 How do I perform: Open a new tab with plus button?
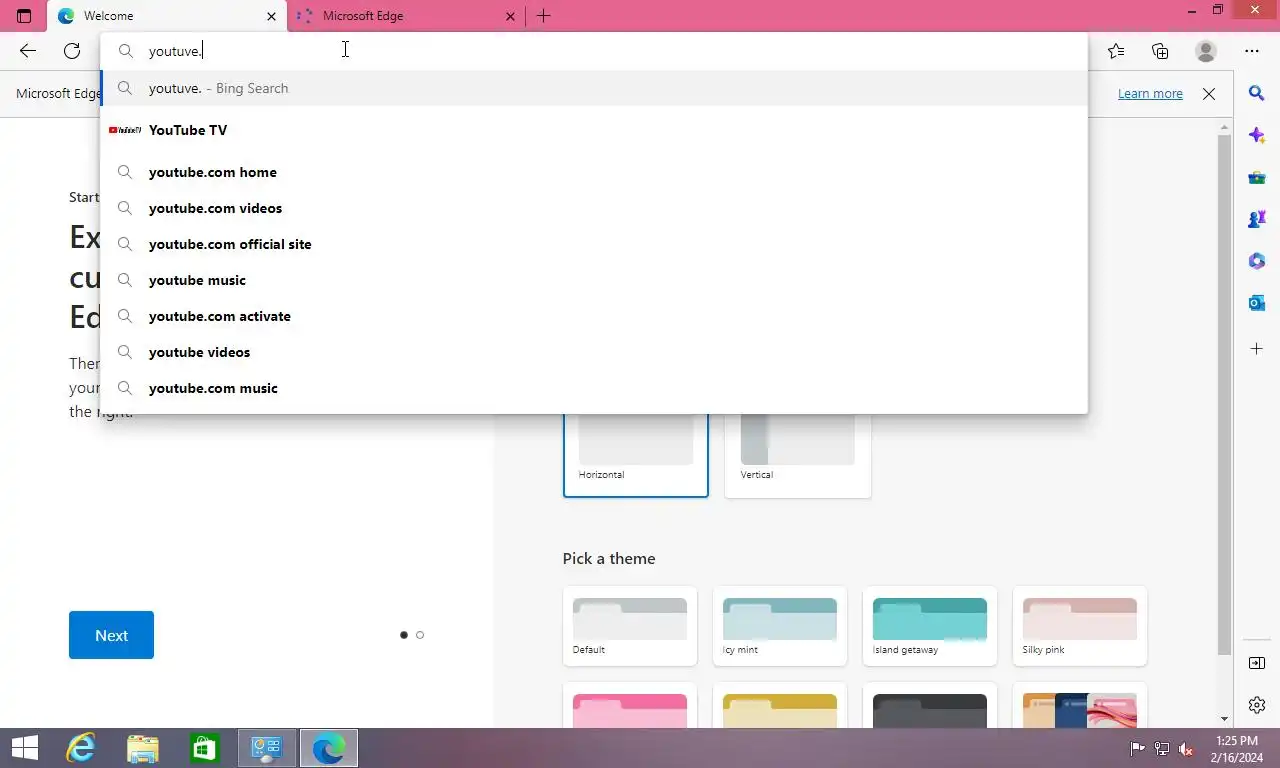pyautogui.click(x=544, y=16)
